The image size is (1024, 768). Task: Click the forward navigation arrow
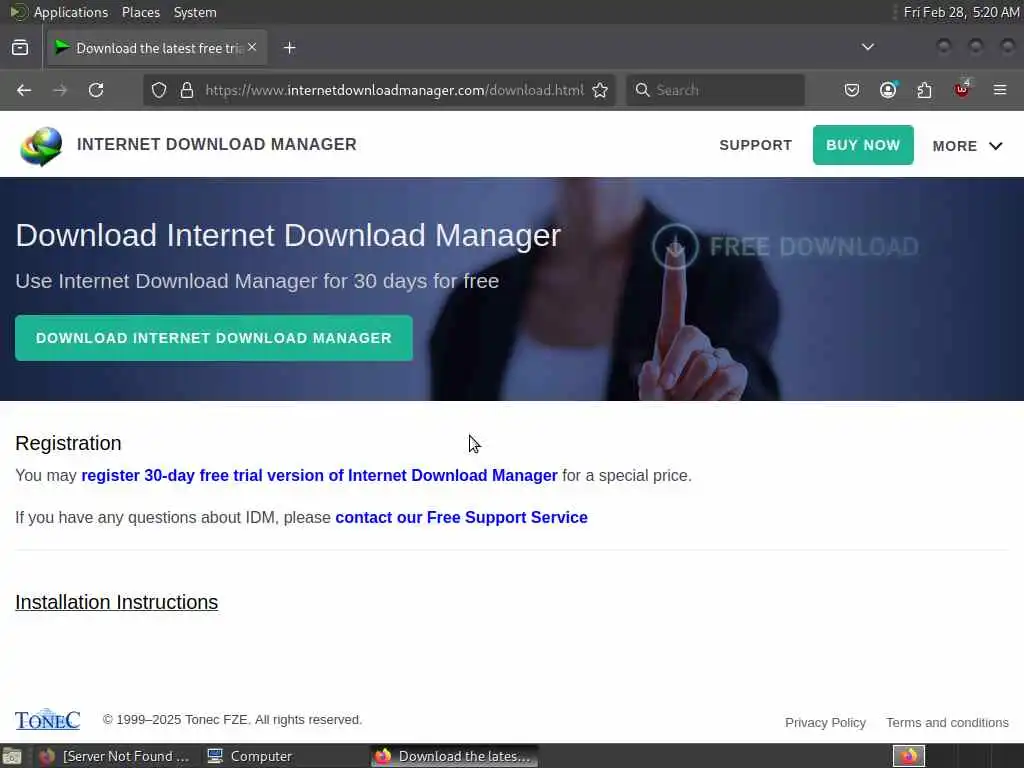60,90
